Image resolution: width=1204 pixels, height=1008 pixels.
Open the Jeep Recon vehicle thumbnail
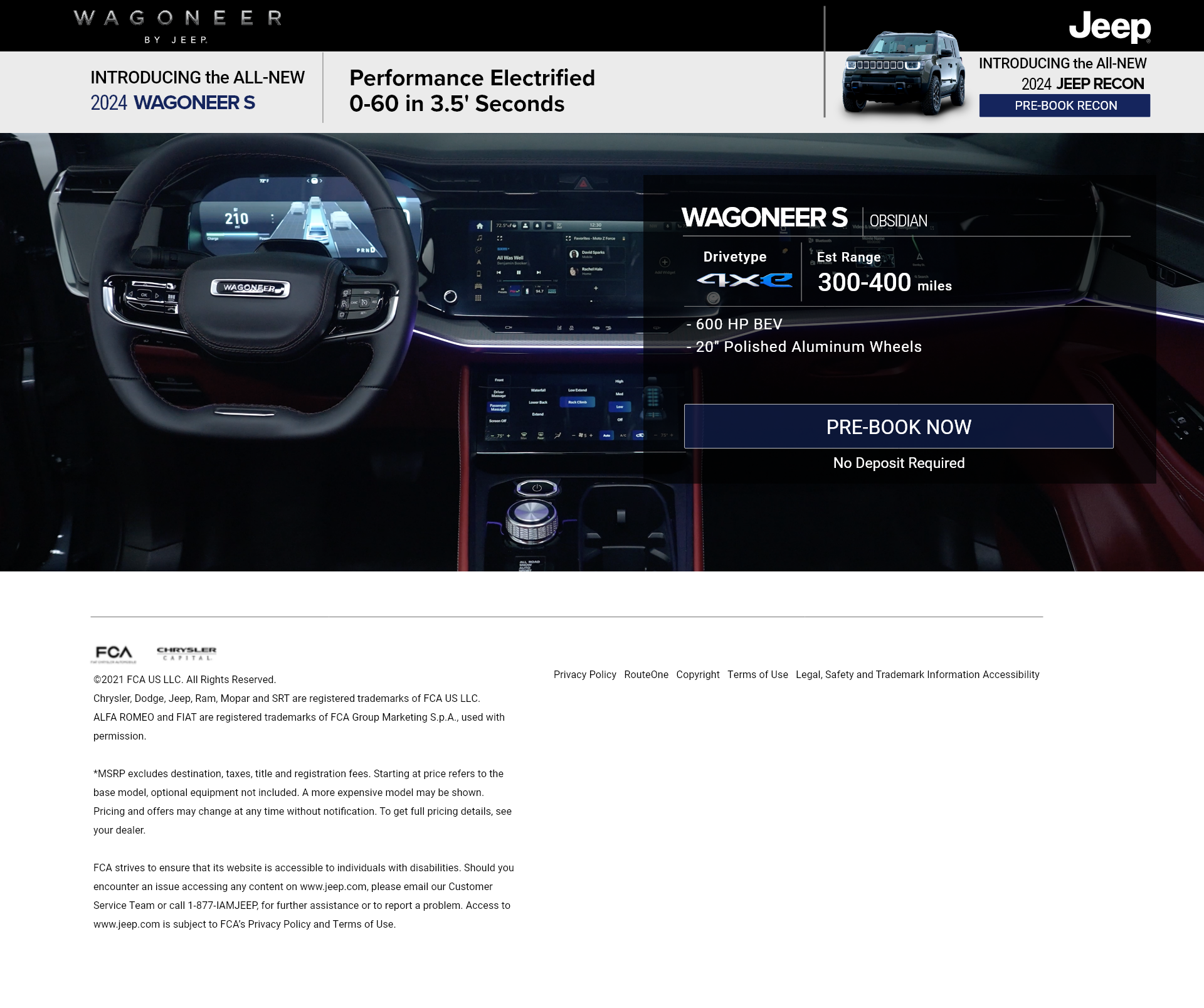tap(903, 73)
